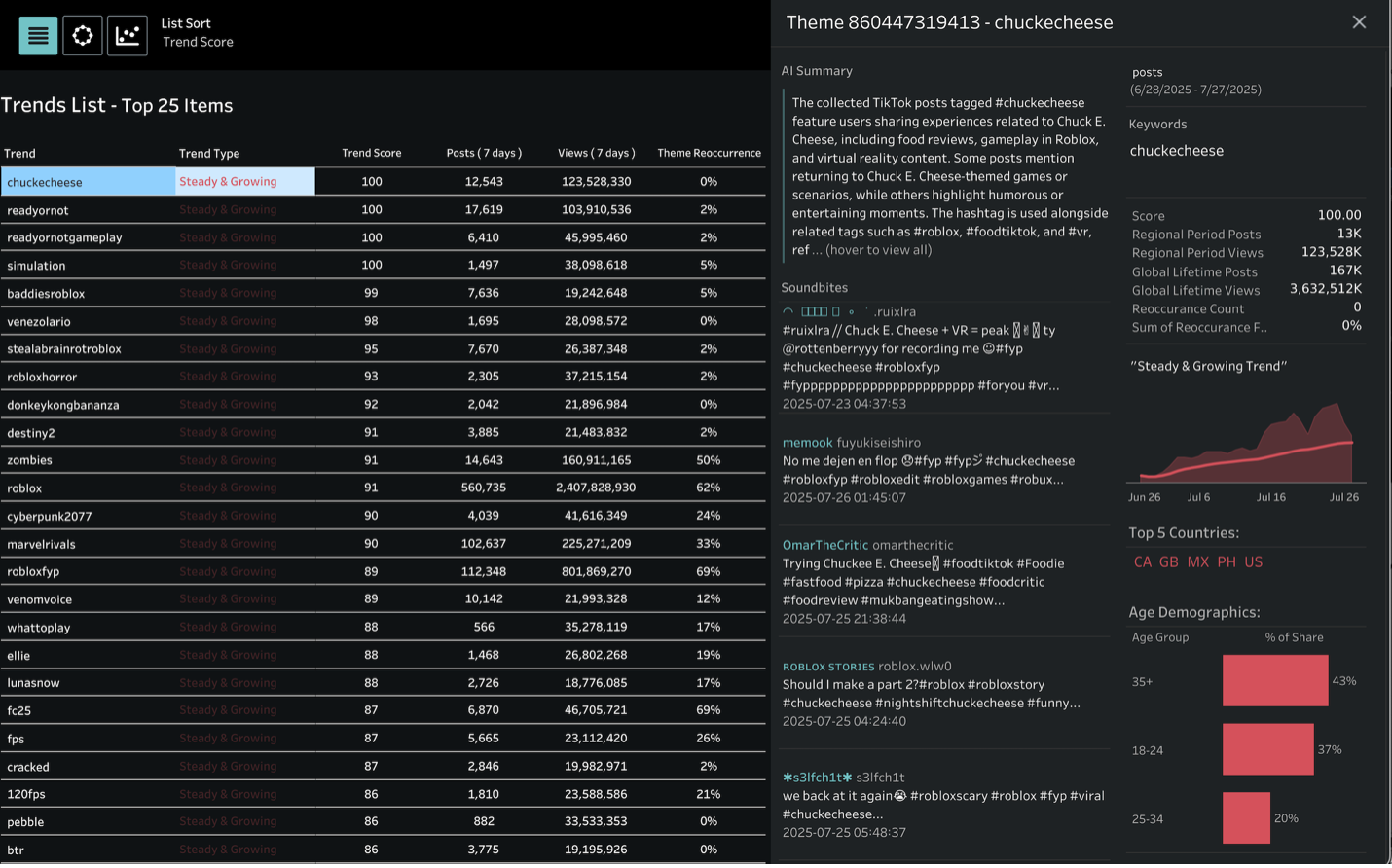The height and width of the screenshot is (868, 1392).
Task: Click the Steady & Growing Trend area chart
Action: 1246,444
